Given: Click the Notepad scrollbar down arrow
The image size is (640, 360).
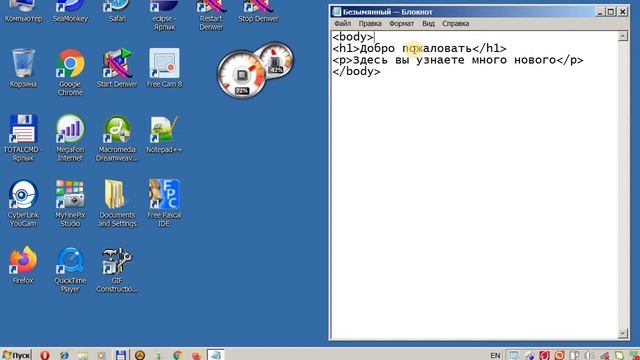Looking at the screenshot, I should coord(622,333).
